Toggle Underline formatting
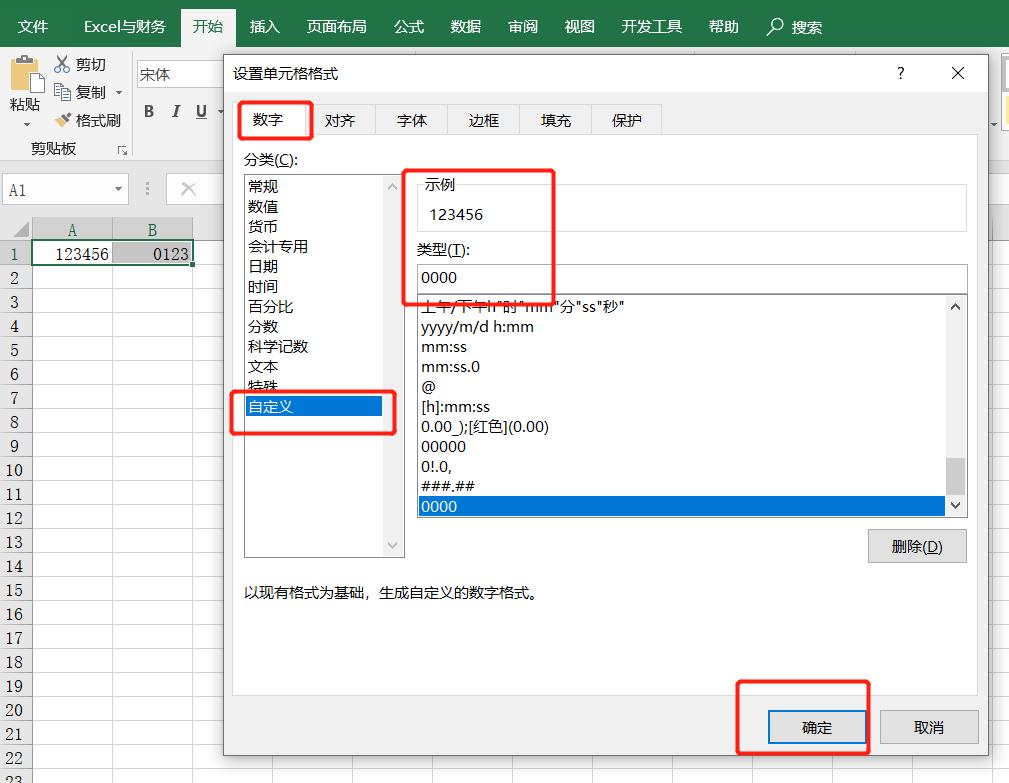 coord(201,112)
